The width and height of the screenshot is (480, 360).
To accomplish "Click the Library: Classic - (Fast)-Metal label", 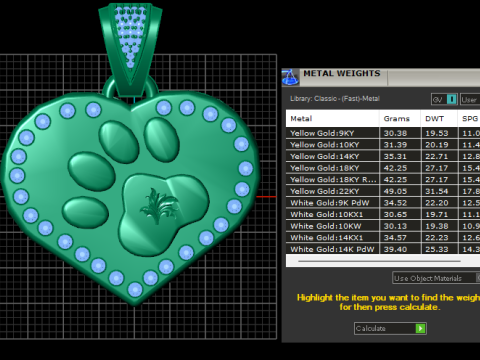I will point(335,99).
